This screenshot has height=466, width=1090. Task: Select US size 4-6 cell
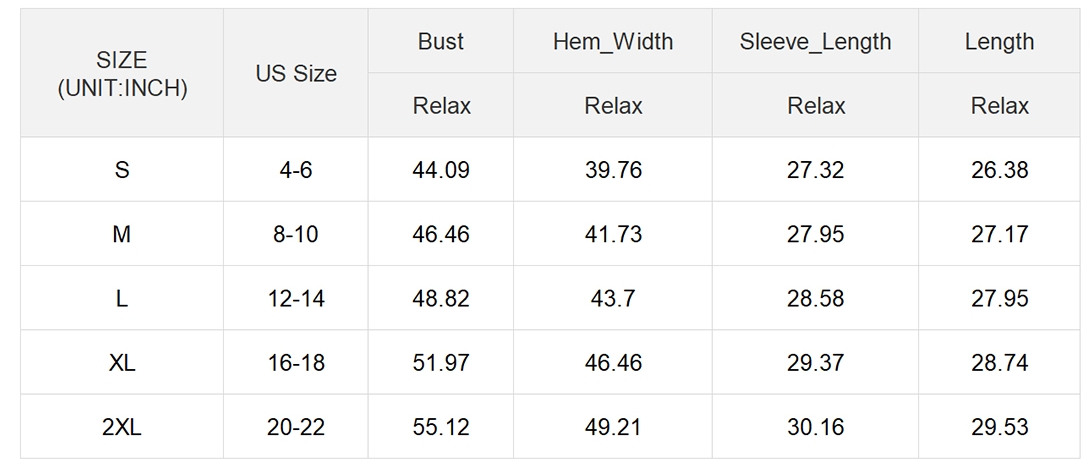tap(295, 170)
